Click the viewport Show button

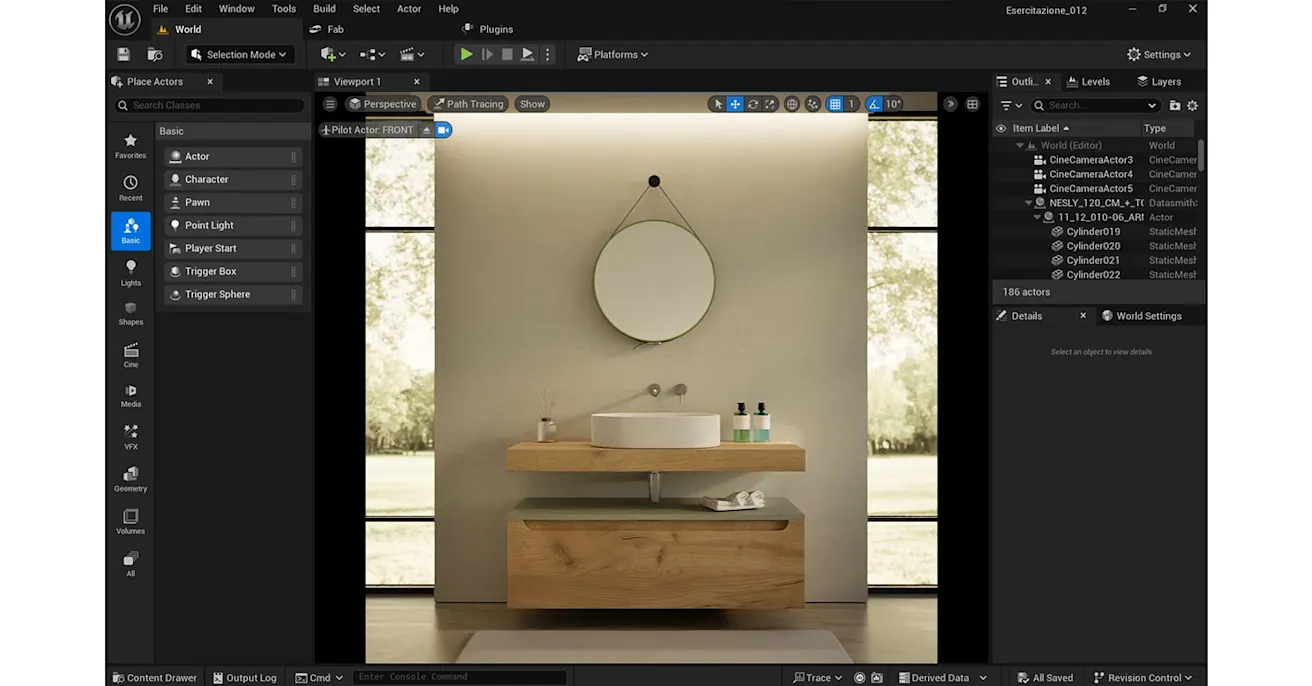[x=532, y=104]
